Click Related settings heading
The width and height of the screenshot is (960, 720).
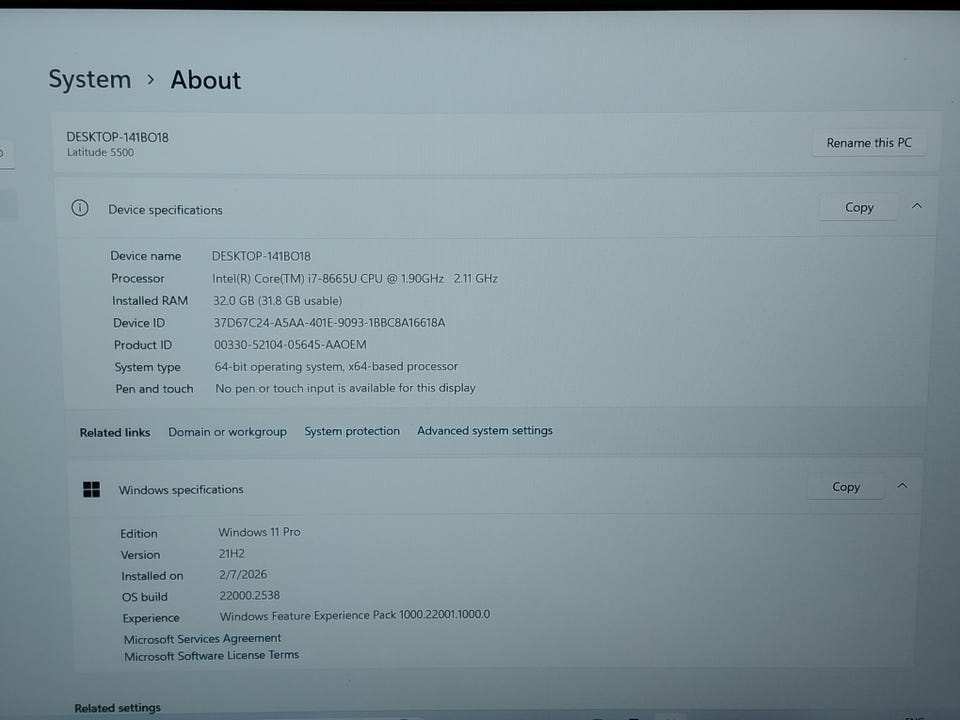(118, 708)
